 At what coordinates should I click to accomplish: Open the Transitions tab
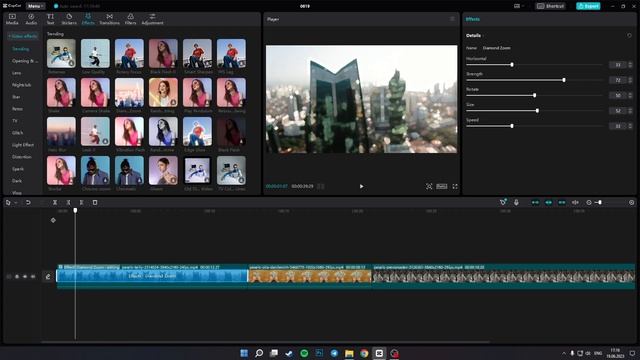click(x=109, y=19)
